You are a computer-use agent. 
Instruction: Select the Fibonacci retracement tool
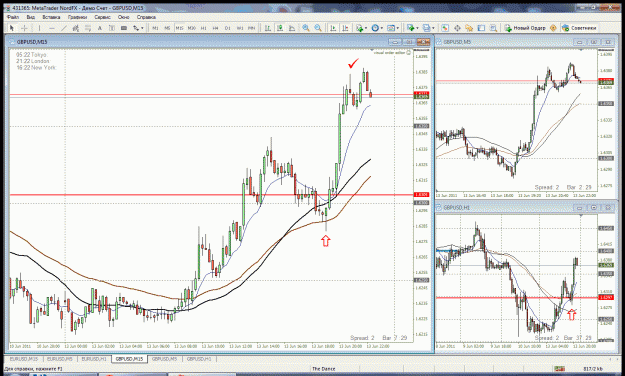88,28
